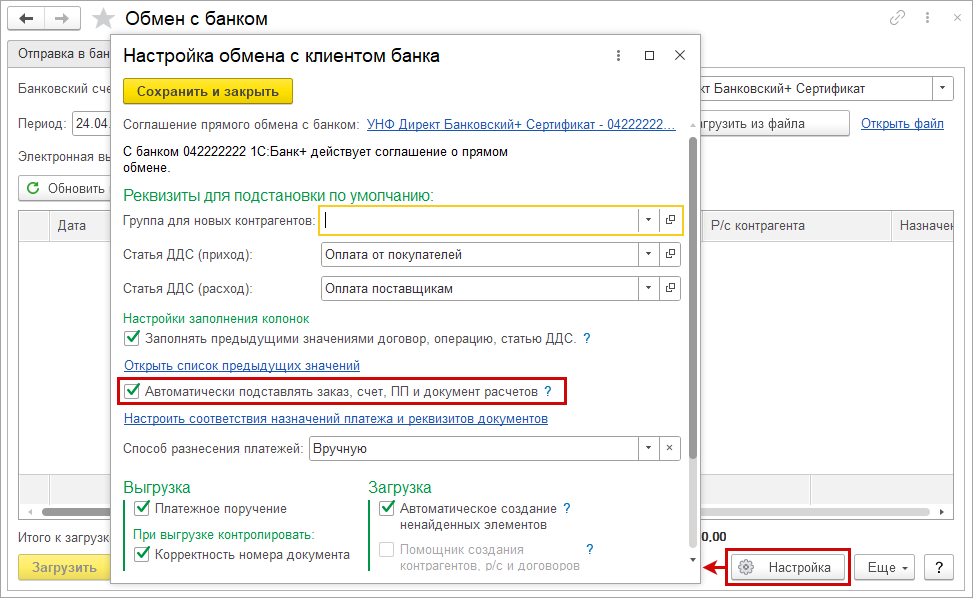This screenshot has width=973, height=598.
Task: Open the income DDS article form icon
Action: [671, 255]
